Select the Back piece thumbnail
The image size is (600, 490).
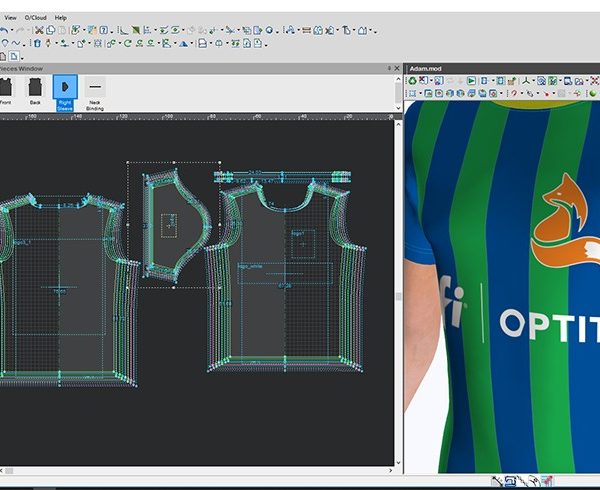[x=33, y=89]
